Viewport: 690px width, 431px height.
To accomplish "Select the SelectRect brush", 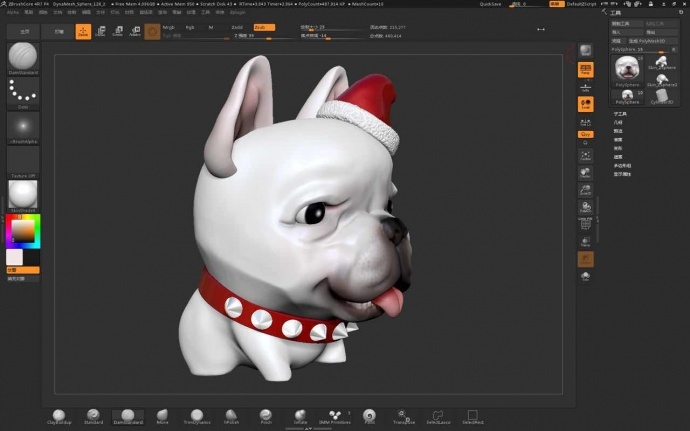I will (x=473, y=416).
